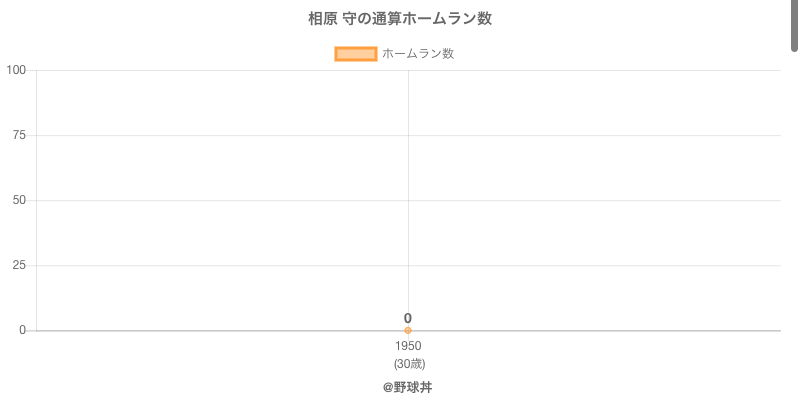This screenshot has height=400, width=800.
Task: Click the (30歳) age label
Action: [x=409, y=363]
